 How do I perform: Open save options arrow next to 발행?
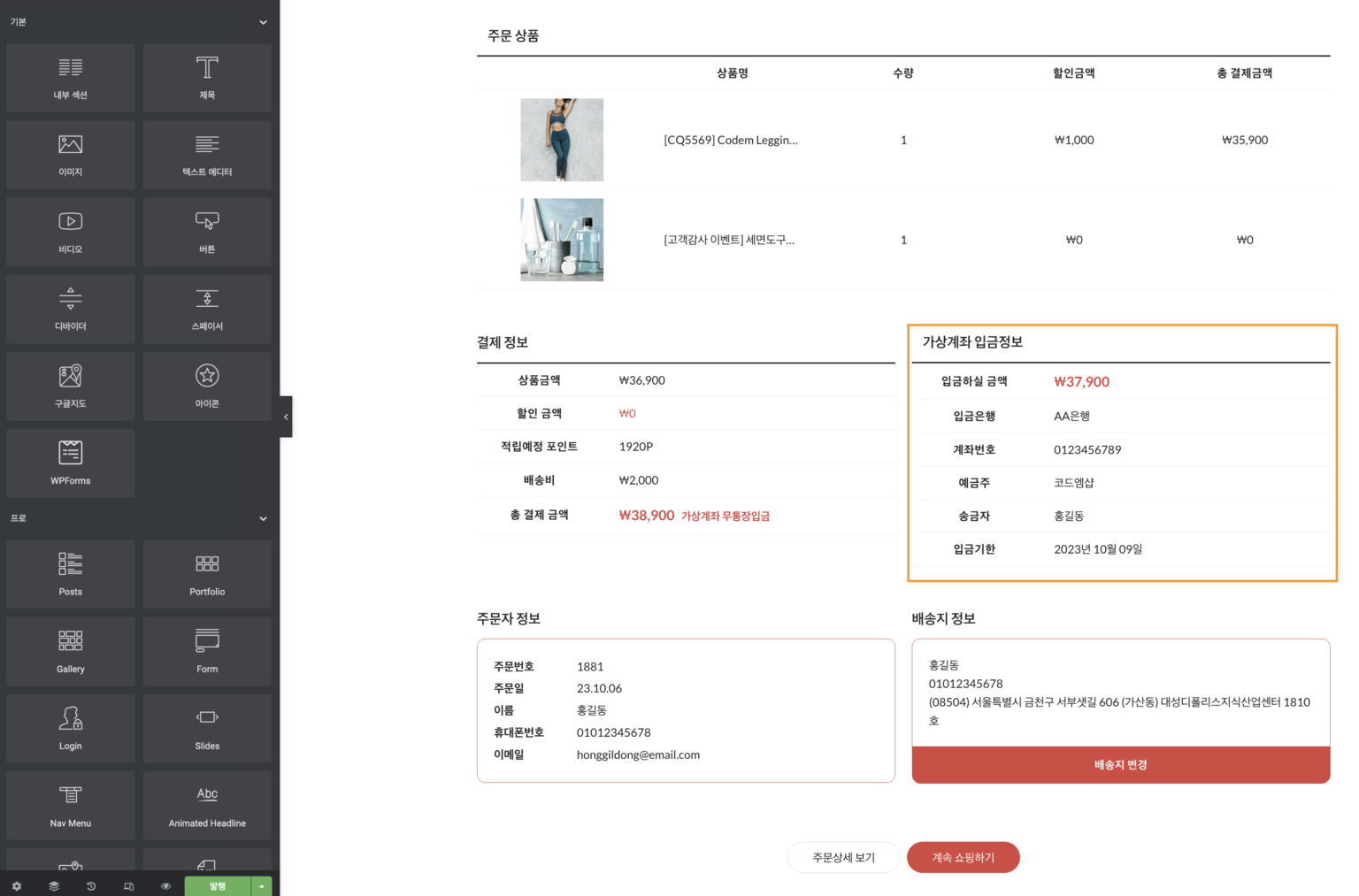click(262, 885)
